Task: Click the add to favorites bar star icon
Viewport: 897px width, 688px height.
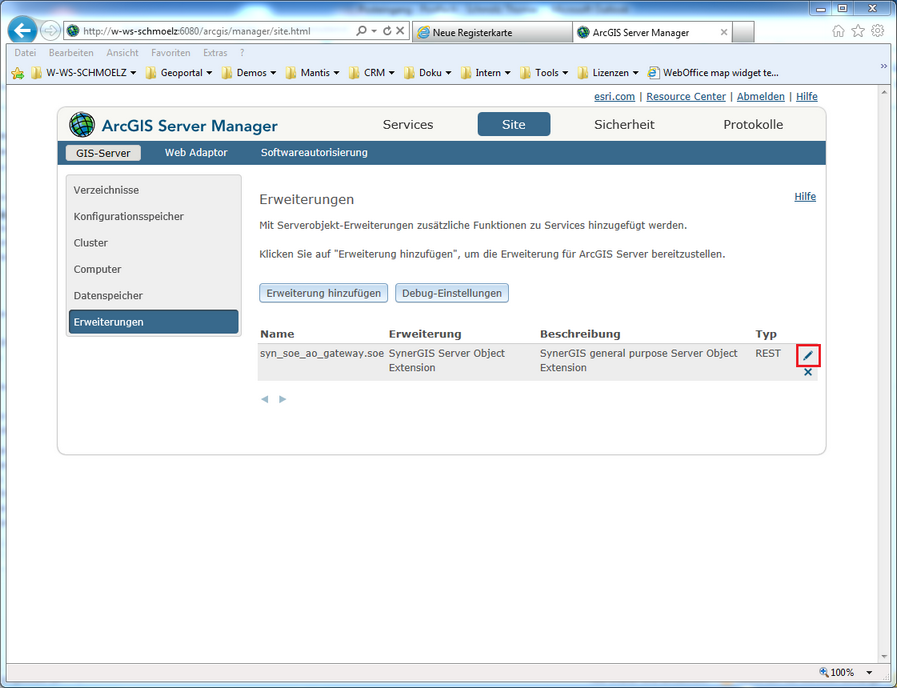Action: coord(18,73)
